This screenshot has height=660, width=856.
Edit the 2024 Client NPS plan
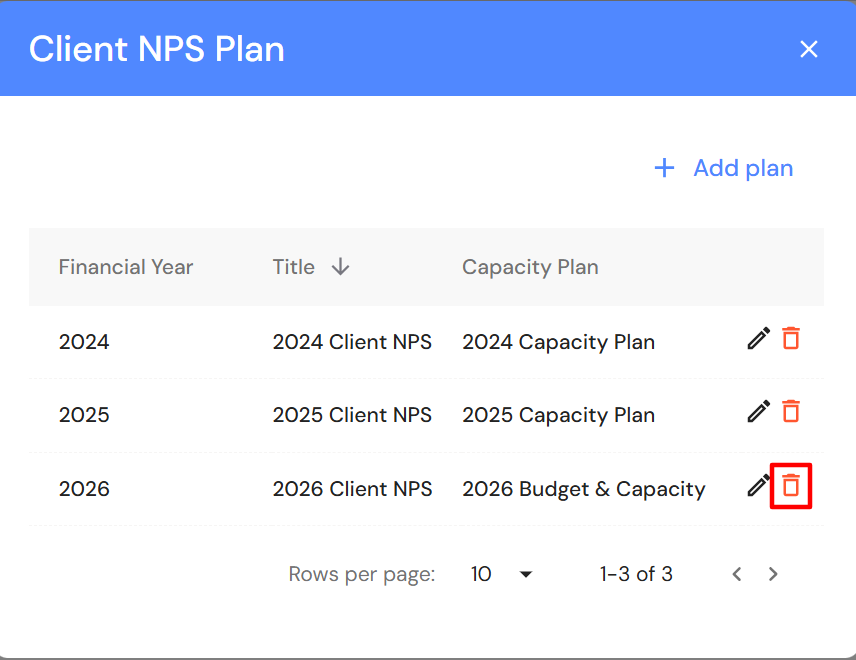pos(759,339)
